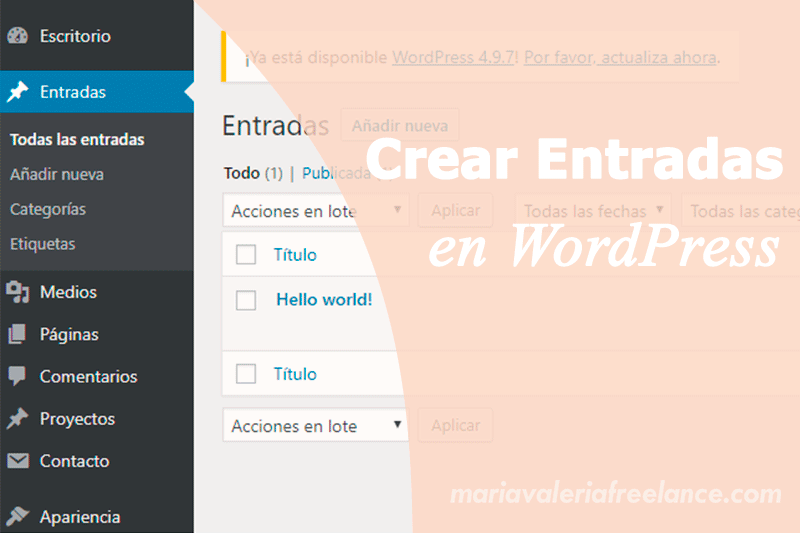Open the Todas las fechas dropdown
Viewport: 800px width, 533px height.
593,210
